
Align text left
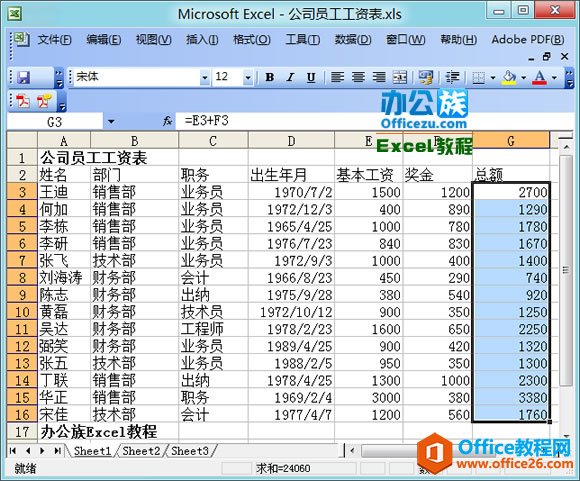click(x=337, y=77)
